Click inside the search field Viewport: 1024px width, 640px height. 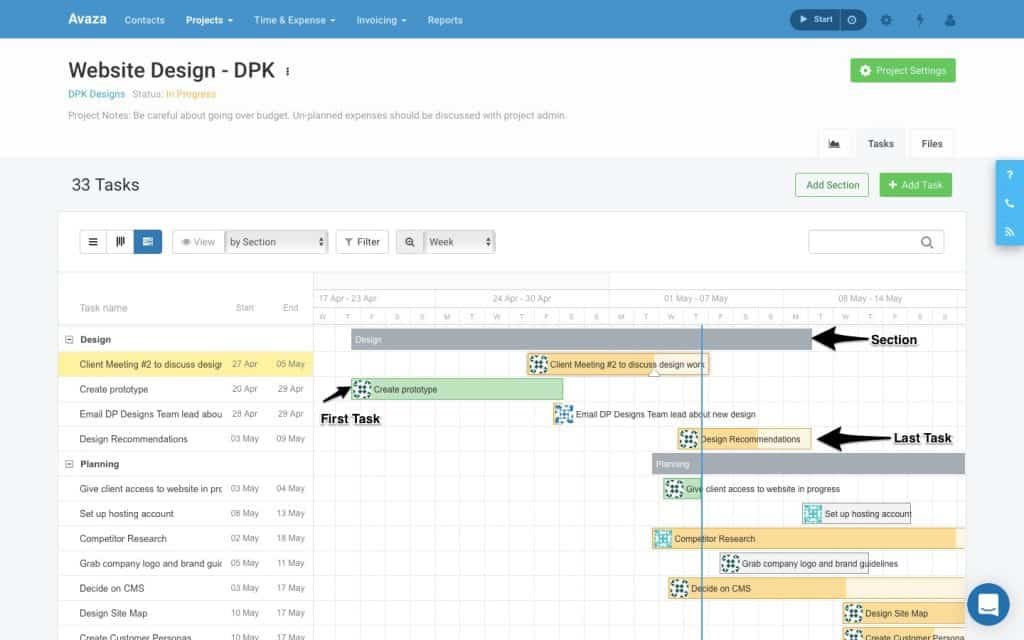[x=870, y=241]
